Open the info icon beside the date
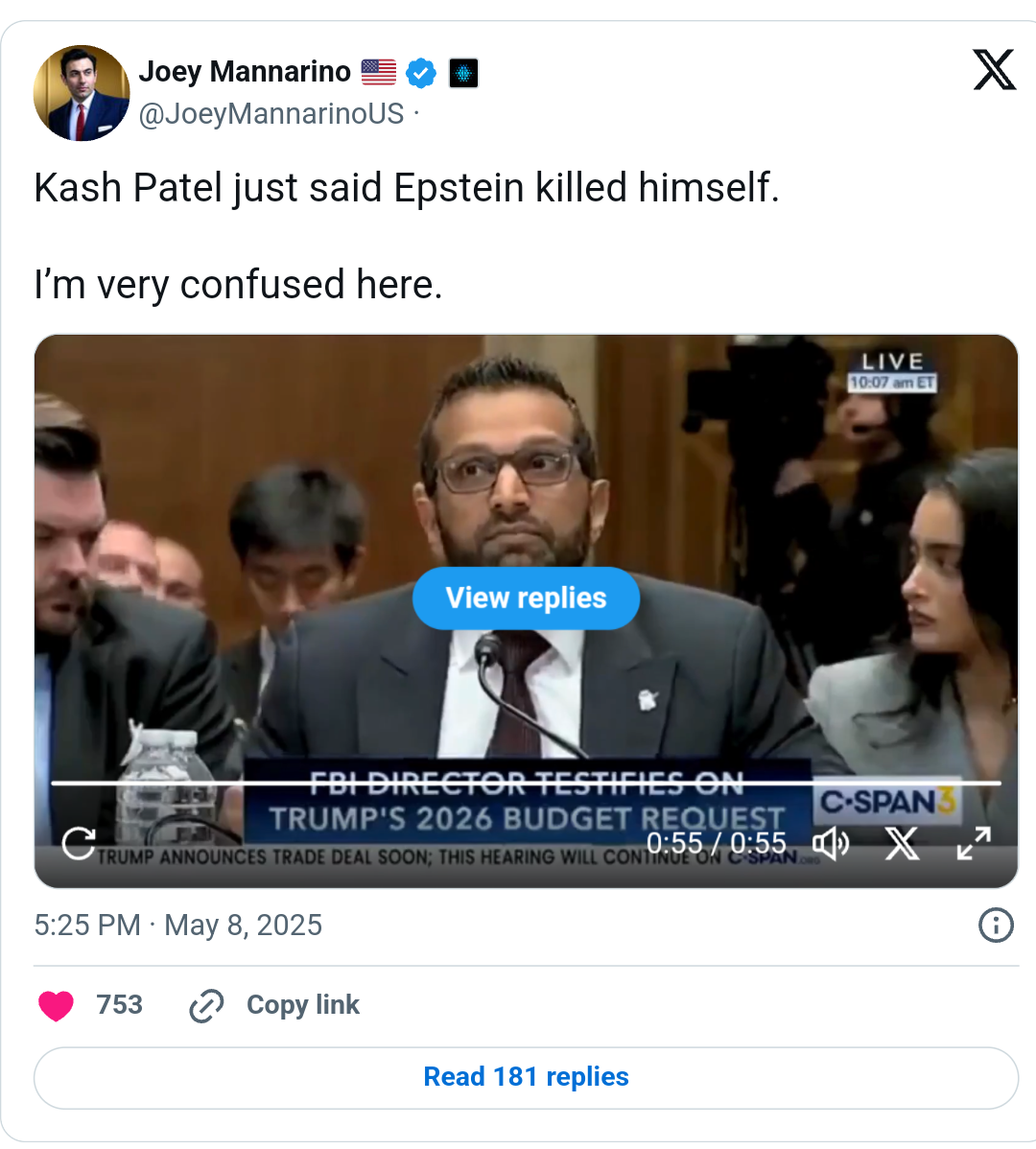1036x1149 pixels. [x=996, y=926]
